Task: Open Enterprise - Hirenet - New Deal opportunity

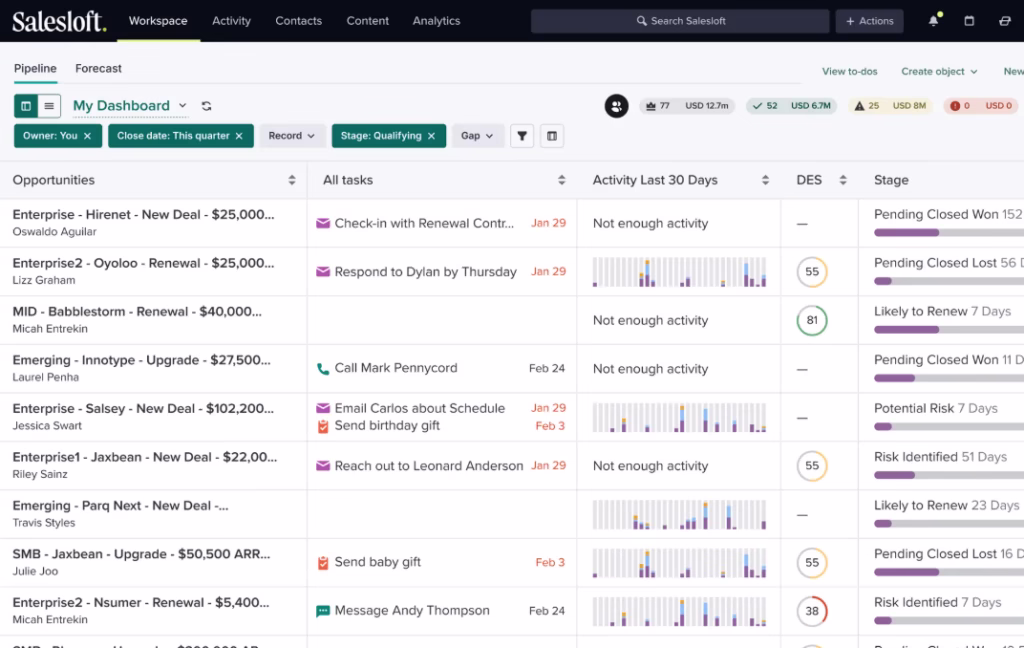Action: [143, 215]
